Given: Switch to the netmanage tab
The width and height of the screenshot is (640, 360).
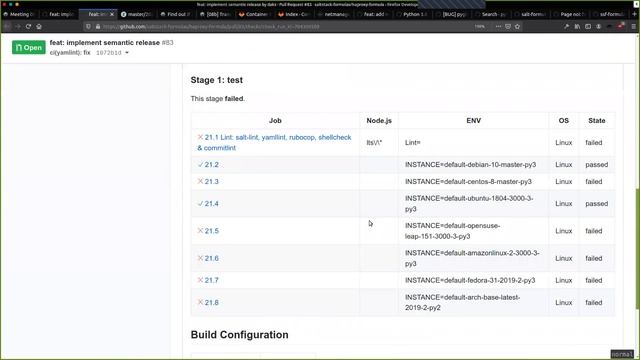Looking at the screenshot, I should (x=333, y=14).
